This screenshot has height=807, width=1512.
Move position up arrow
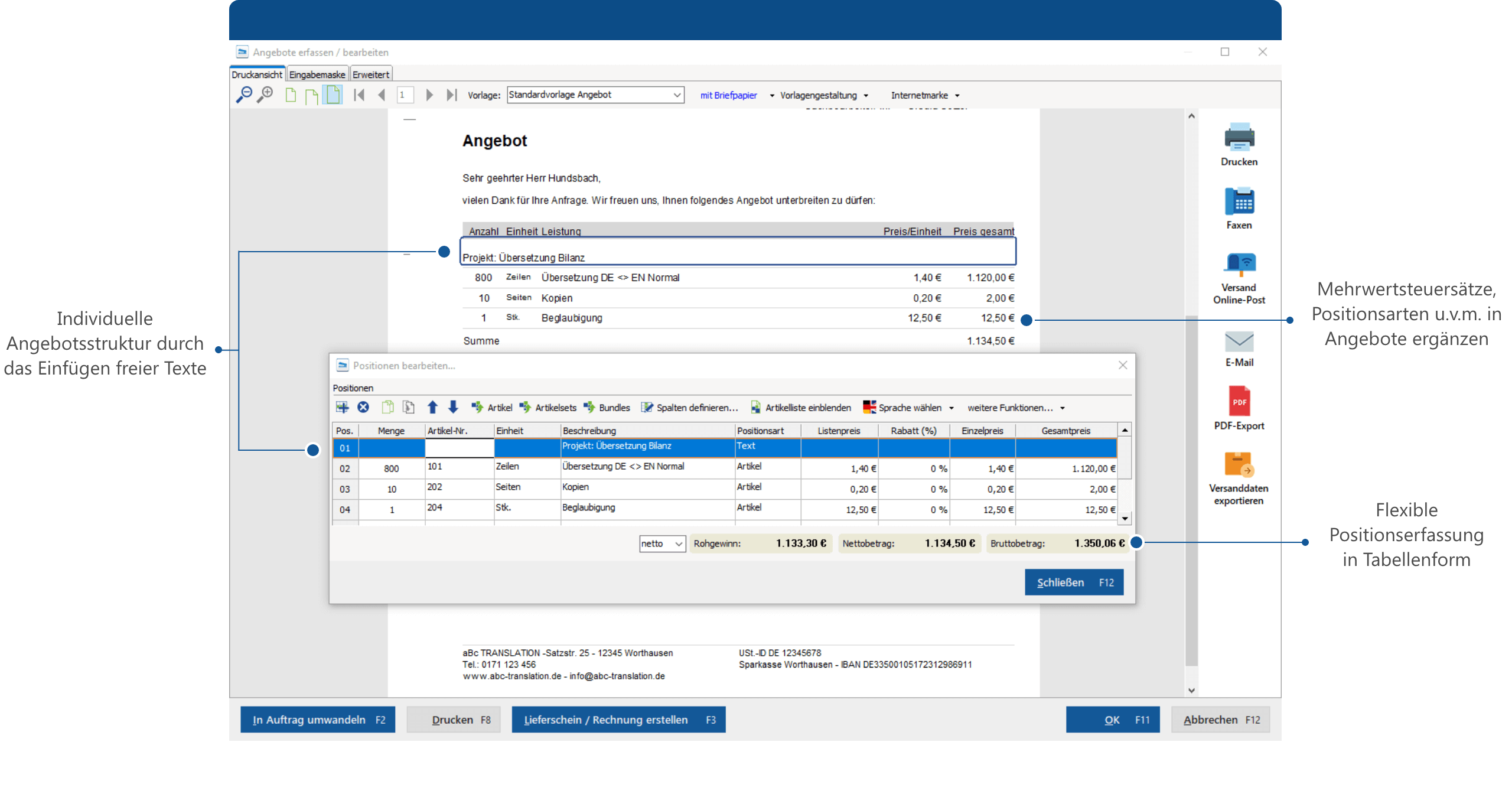point(432,407)
